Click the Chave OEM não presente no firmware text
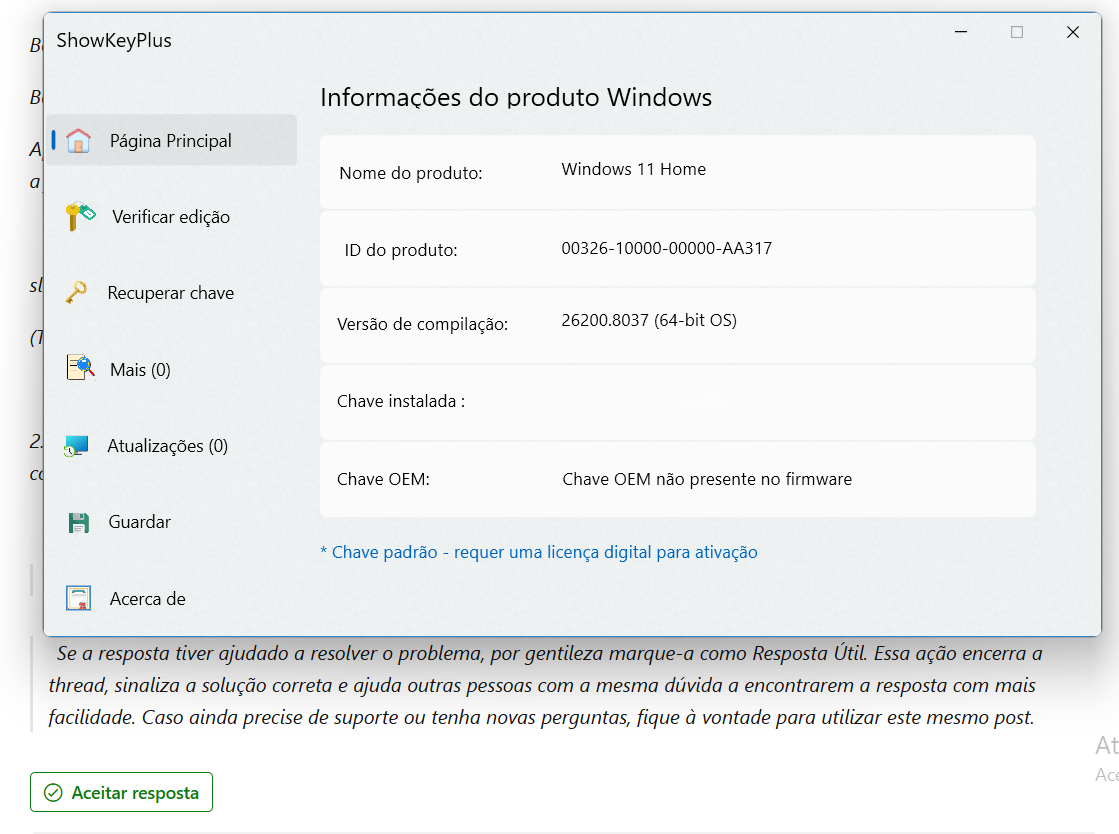 pos(707,479)
